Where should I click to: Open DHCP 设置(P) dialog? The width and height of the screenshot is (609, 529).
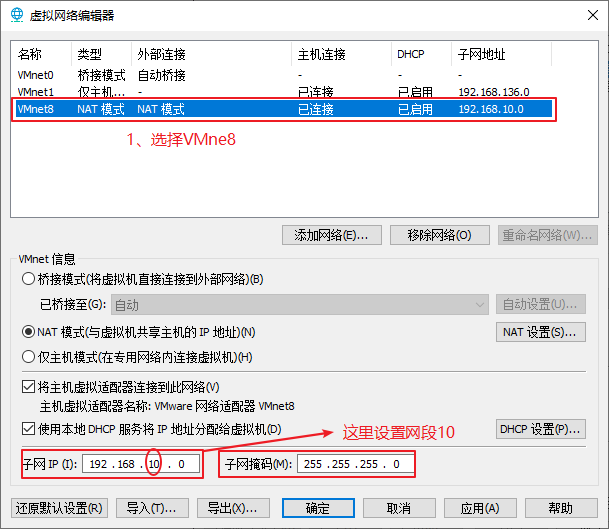coord(541,429)
